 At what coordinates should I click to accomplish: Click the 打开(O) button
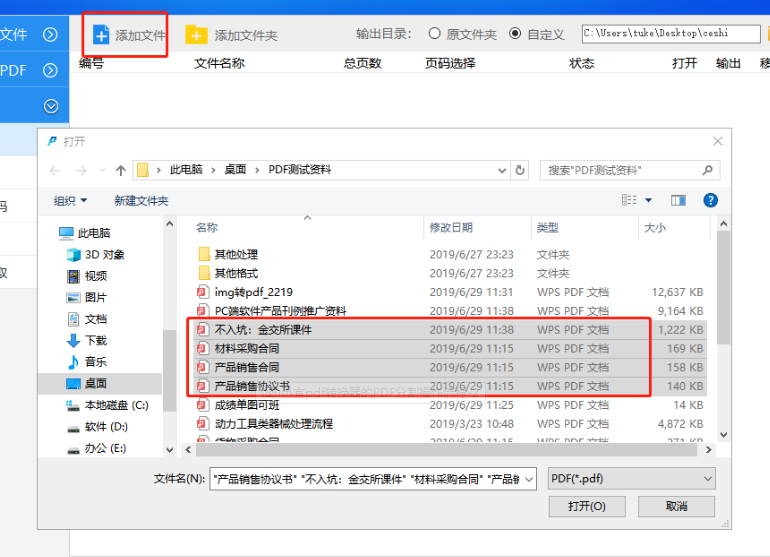(587, 506)
